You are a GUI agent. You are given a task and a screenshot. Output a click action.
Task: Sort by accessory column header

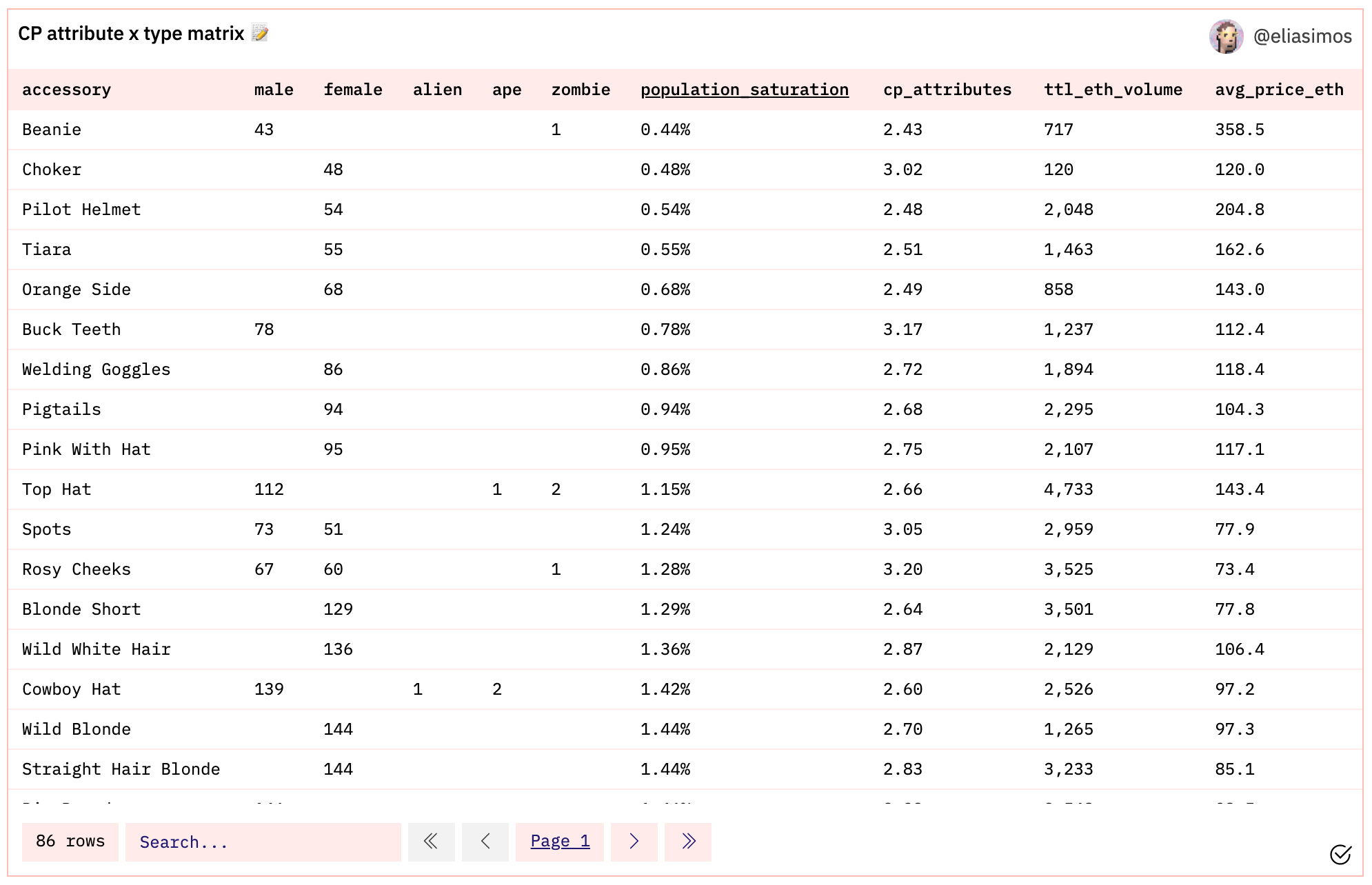pos(66,90)
